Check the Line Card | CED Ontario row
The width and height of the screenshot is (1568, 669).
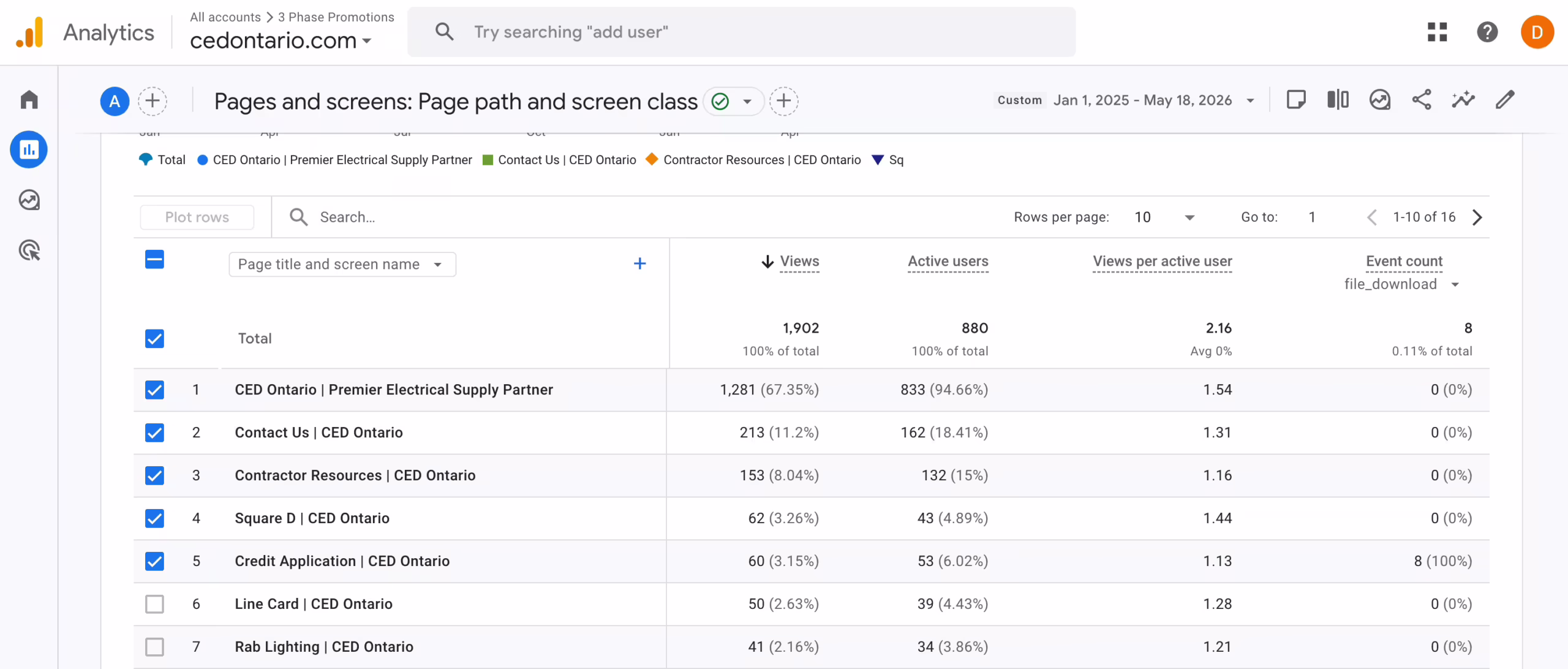click(154, 604)
